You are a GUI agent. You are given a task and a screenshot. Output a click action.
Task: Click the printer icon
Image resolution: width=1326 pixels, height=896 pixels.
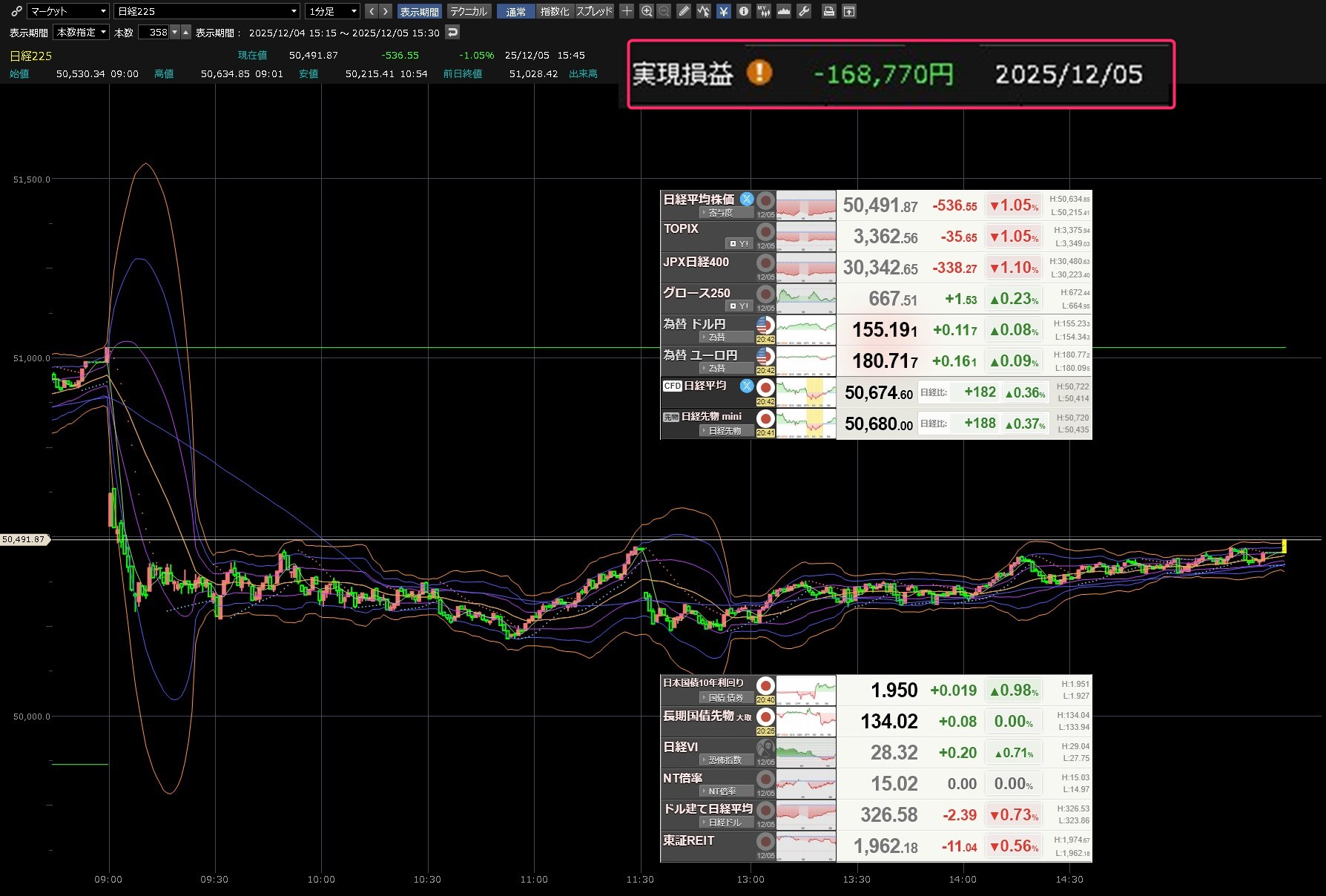[x=829, y=11]
